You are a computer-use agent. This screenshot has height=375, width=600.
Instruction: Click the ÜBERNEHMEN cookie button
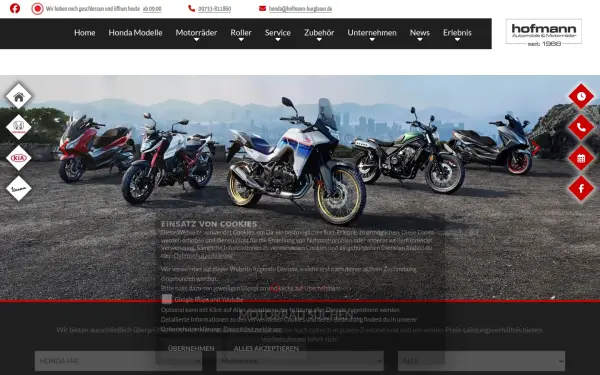pos(191,348)
